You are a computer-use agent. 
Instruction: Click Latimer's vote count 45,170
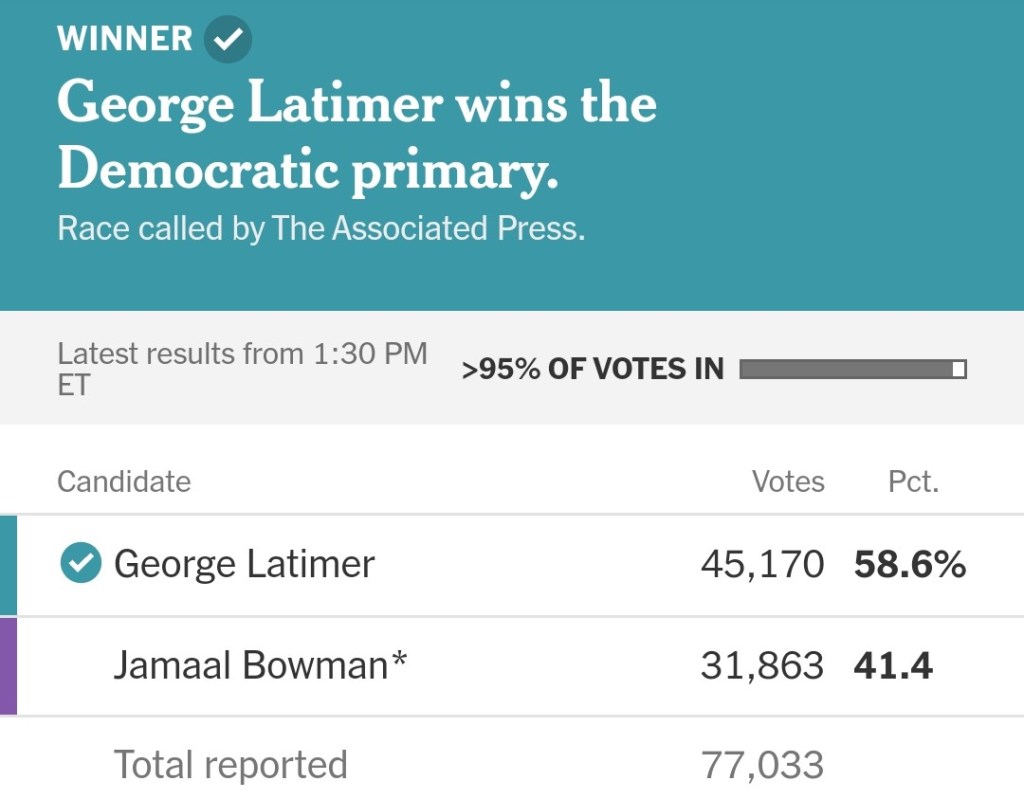point(762,565)
